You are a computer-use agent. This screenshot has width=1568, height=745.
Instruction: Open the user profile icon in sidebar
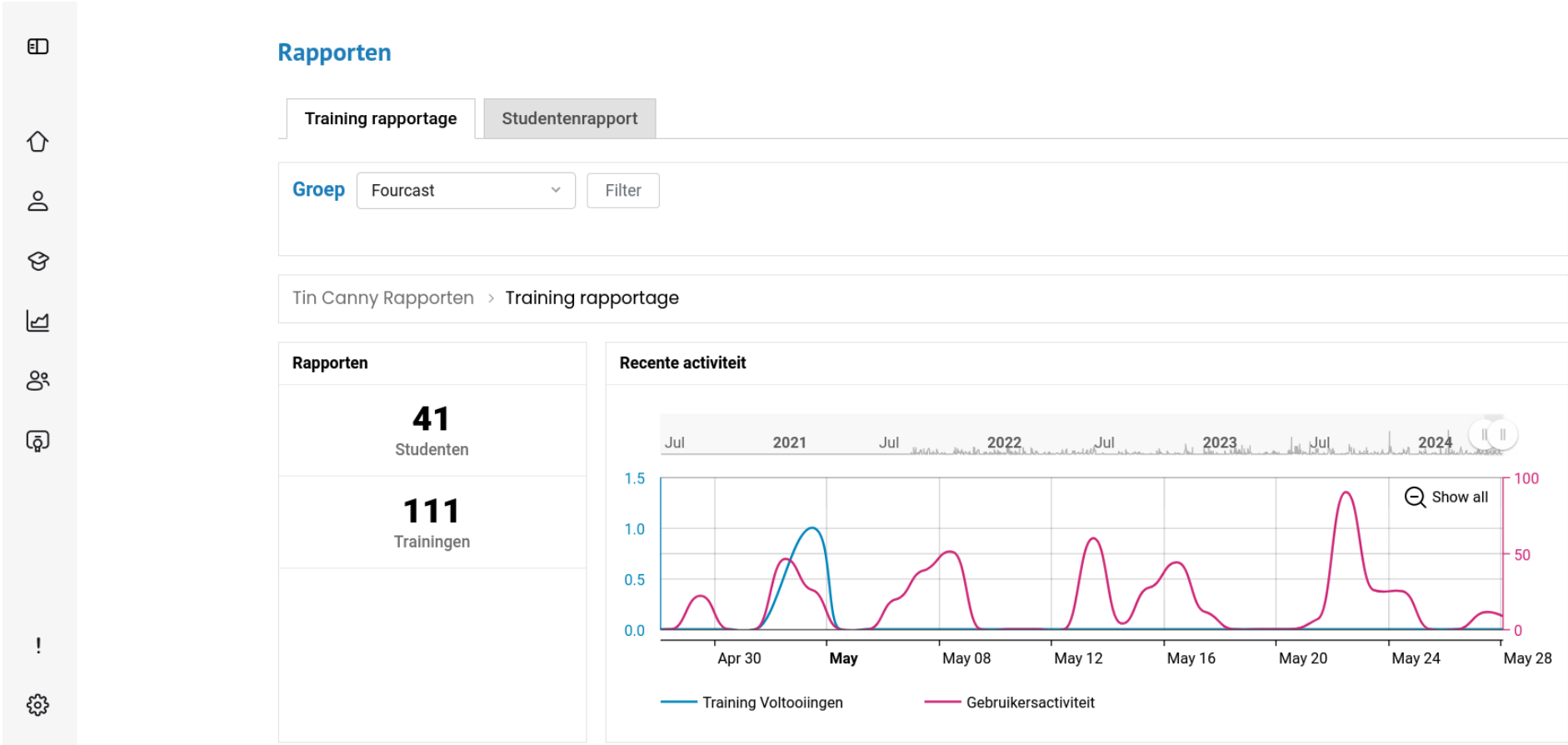tap(37, 201)
